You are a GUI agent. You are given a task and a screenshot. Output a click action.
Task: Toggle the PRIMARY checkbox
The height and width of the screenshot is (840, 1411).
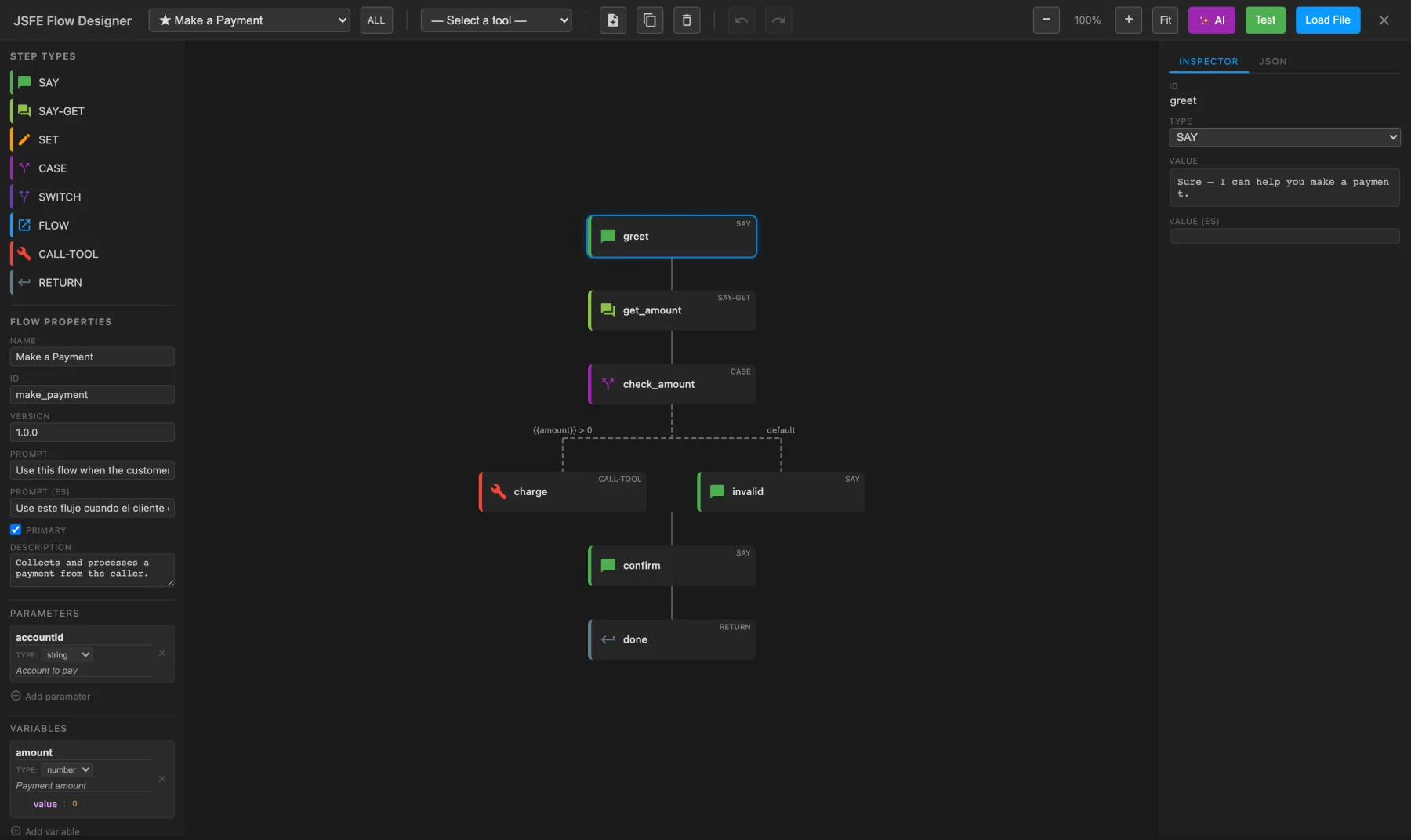click(x=16, y=530)
